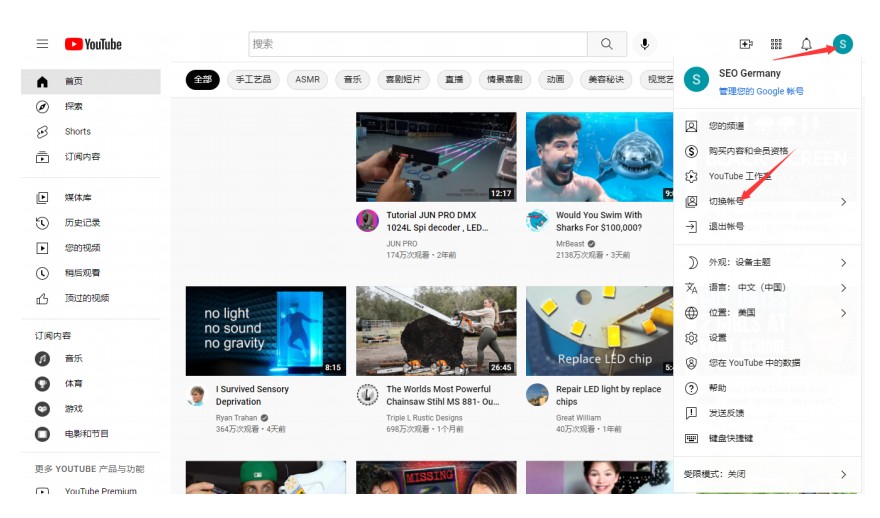Open Would You Swim With Sharks title
The image size is (880, 518).
599,221
